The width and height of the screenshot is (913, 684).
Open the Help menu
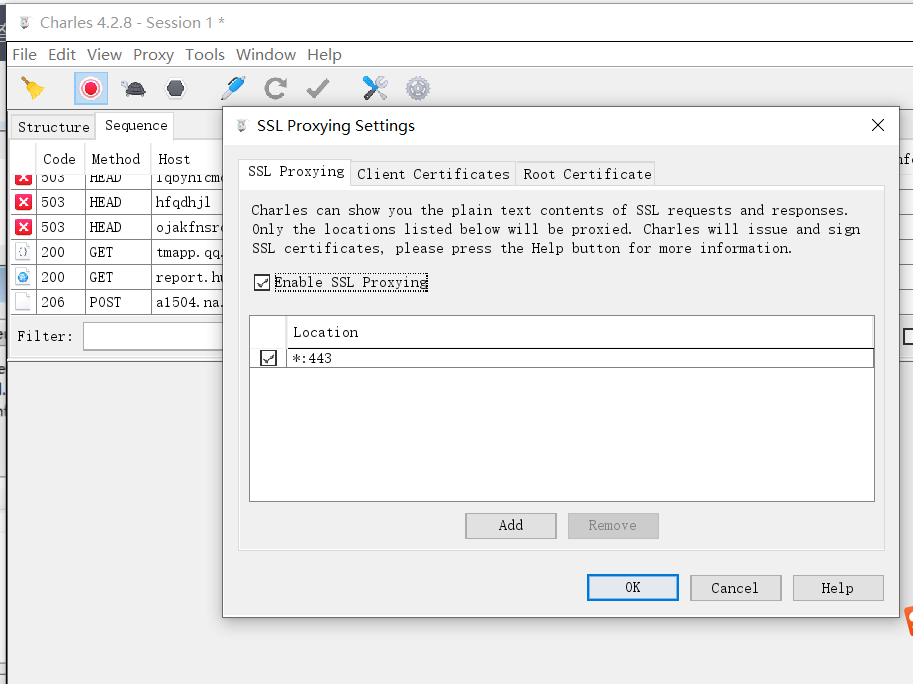click(x=324, y=55)
